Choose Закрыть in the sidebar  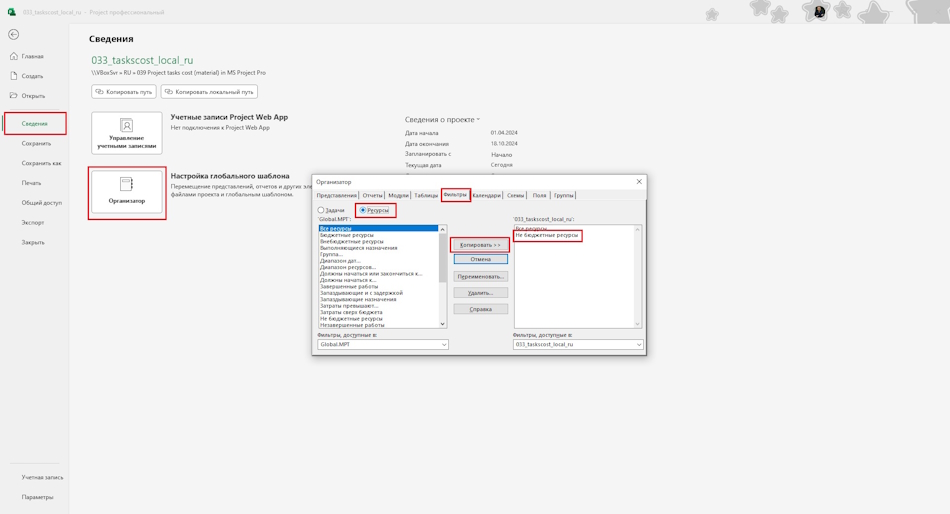tap(33, 242)
